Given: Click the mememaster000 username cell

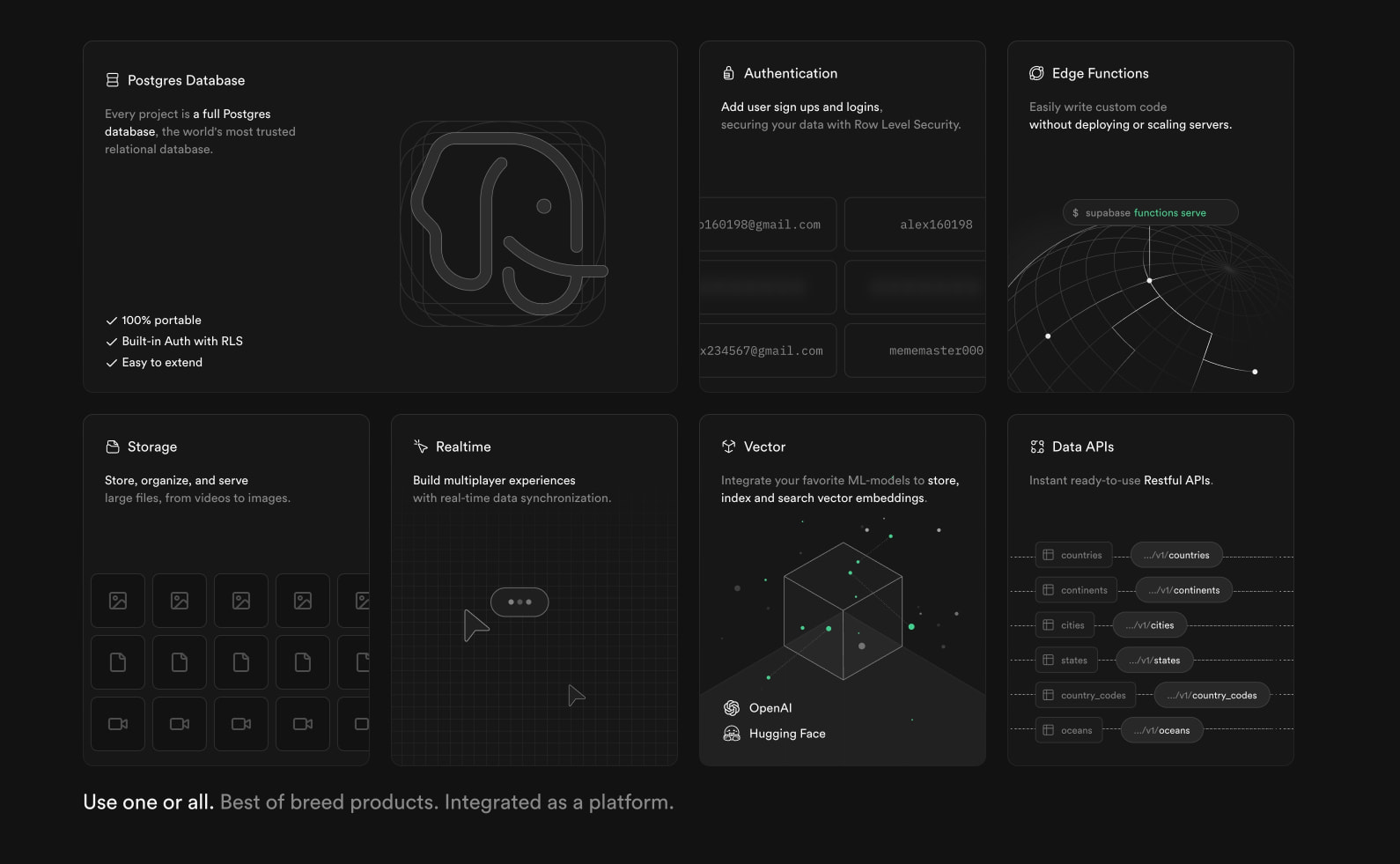Looking at the screenshot, I should tap(915, 351).
